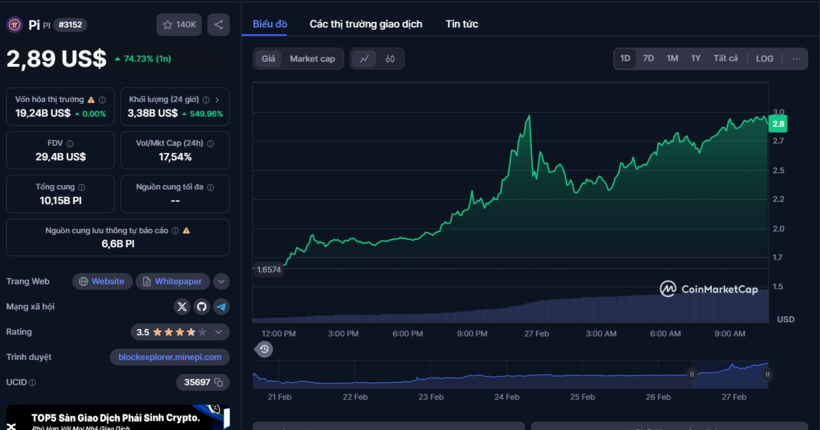Open blockexplorer.minepi.com link

point(170,357)
